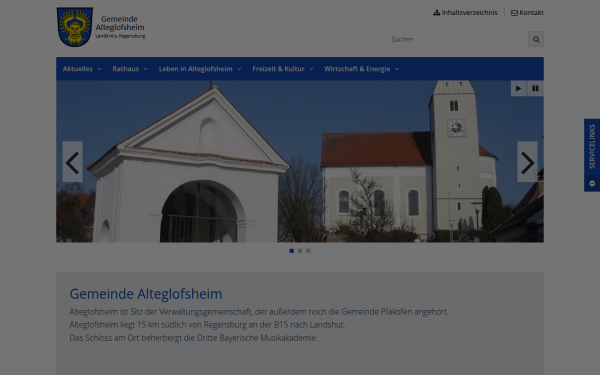Click the envelope icon beside Kontakt
600x375 pixels.
pyautogui.click(x=514, y=13)
